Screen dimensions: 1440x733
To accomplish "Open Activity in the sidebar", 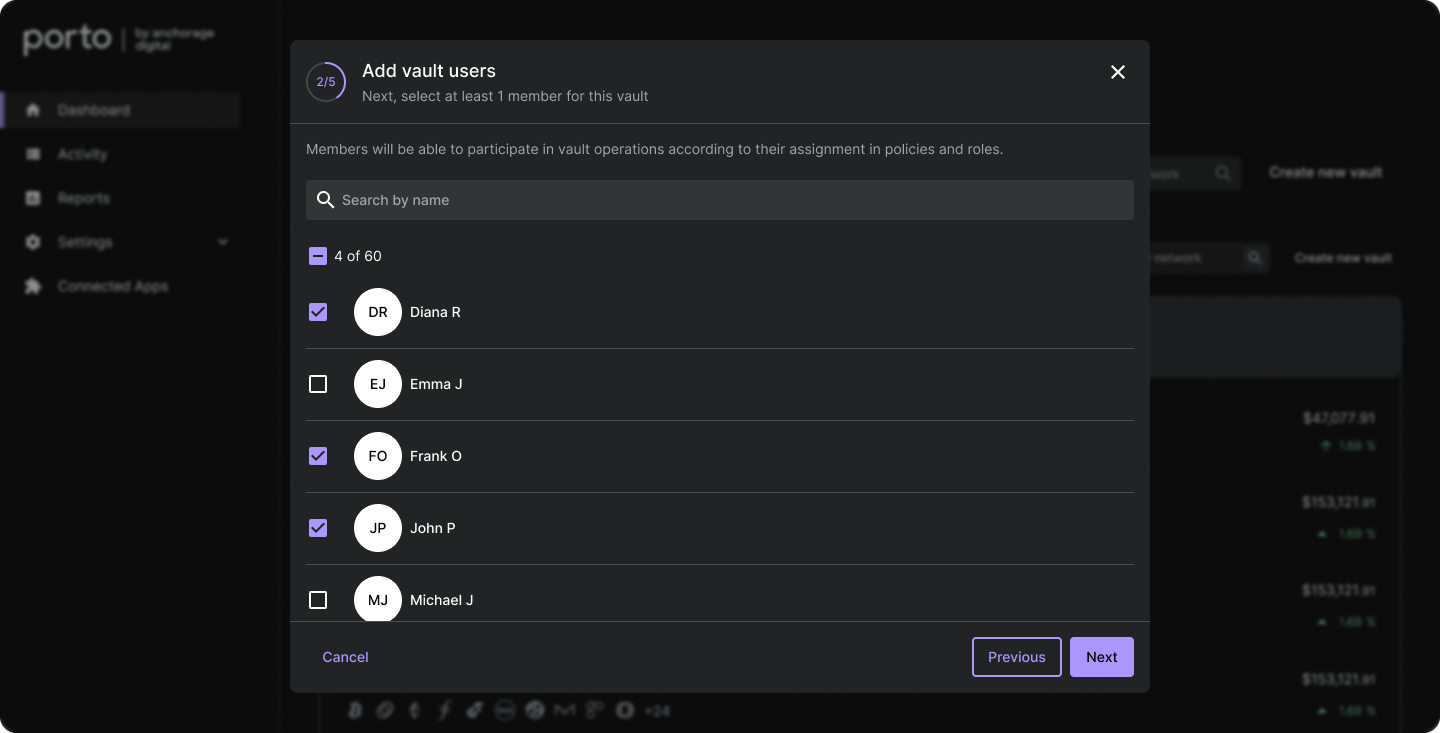I will (82, 154).
